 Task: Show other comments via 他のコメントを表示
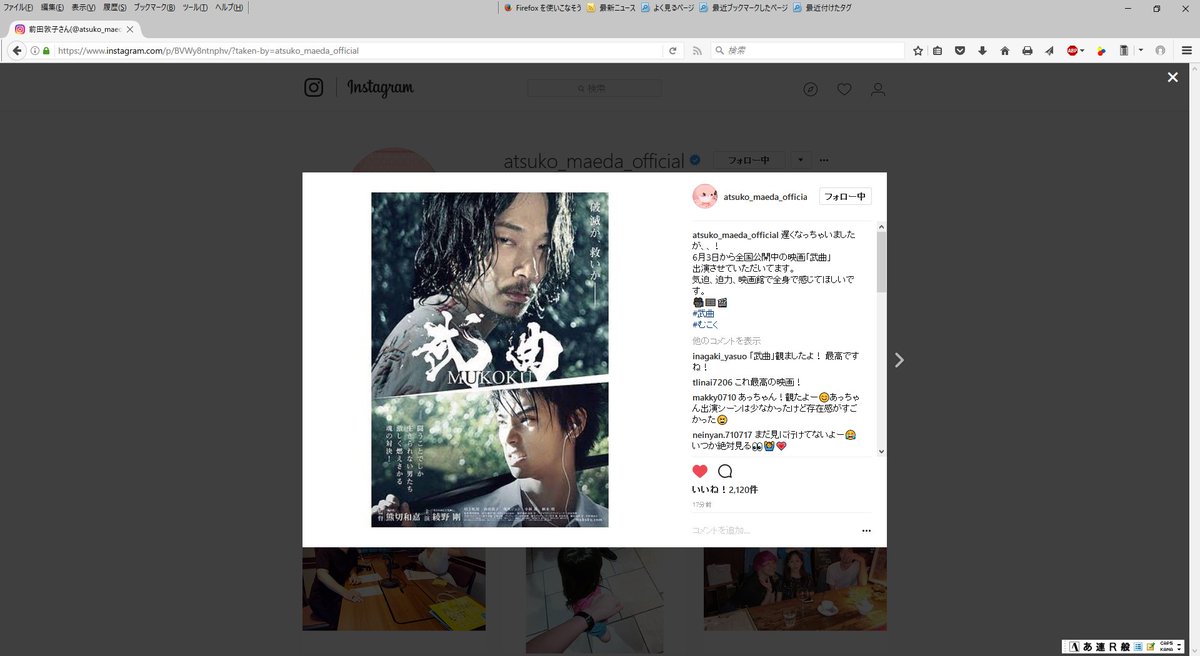[x=726, y=341]
